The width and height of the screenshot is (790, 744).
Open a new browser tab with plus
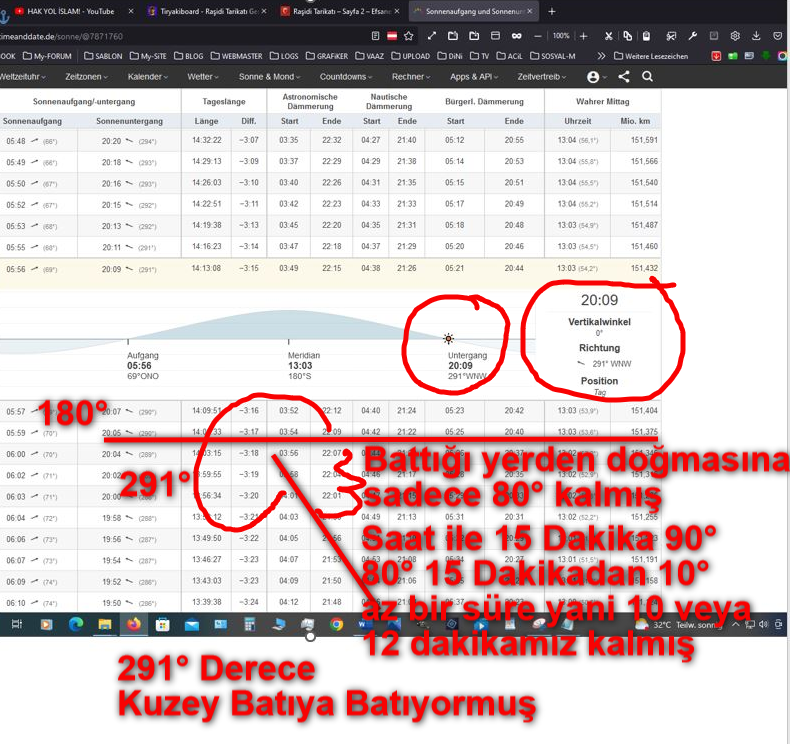551,11
